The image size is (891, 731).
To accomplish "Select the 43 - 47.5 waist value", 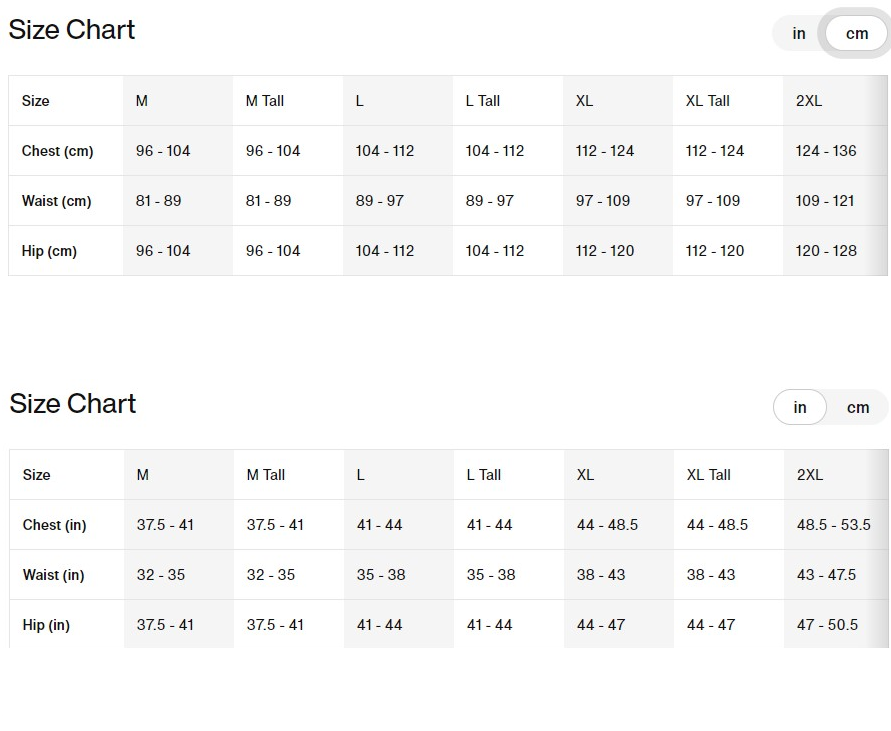I will pyautogui.click(x=826, y=575).
